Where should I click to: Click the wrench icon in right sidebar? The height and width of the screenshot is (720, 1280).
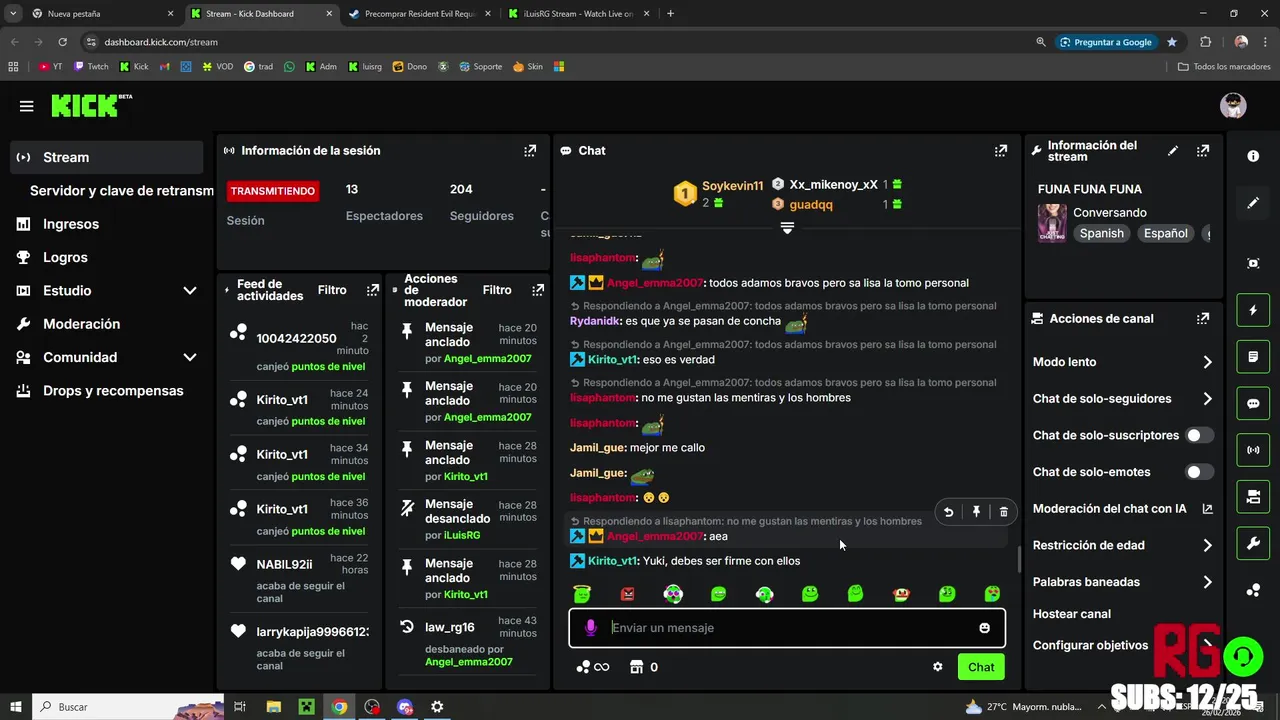coord(1253,544)
